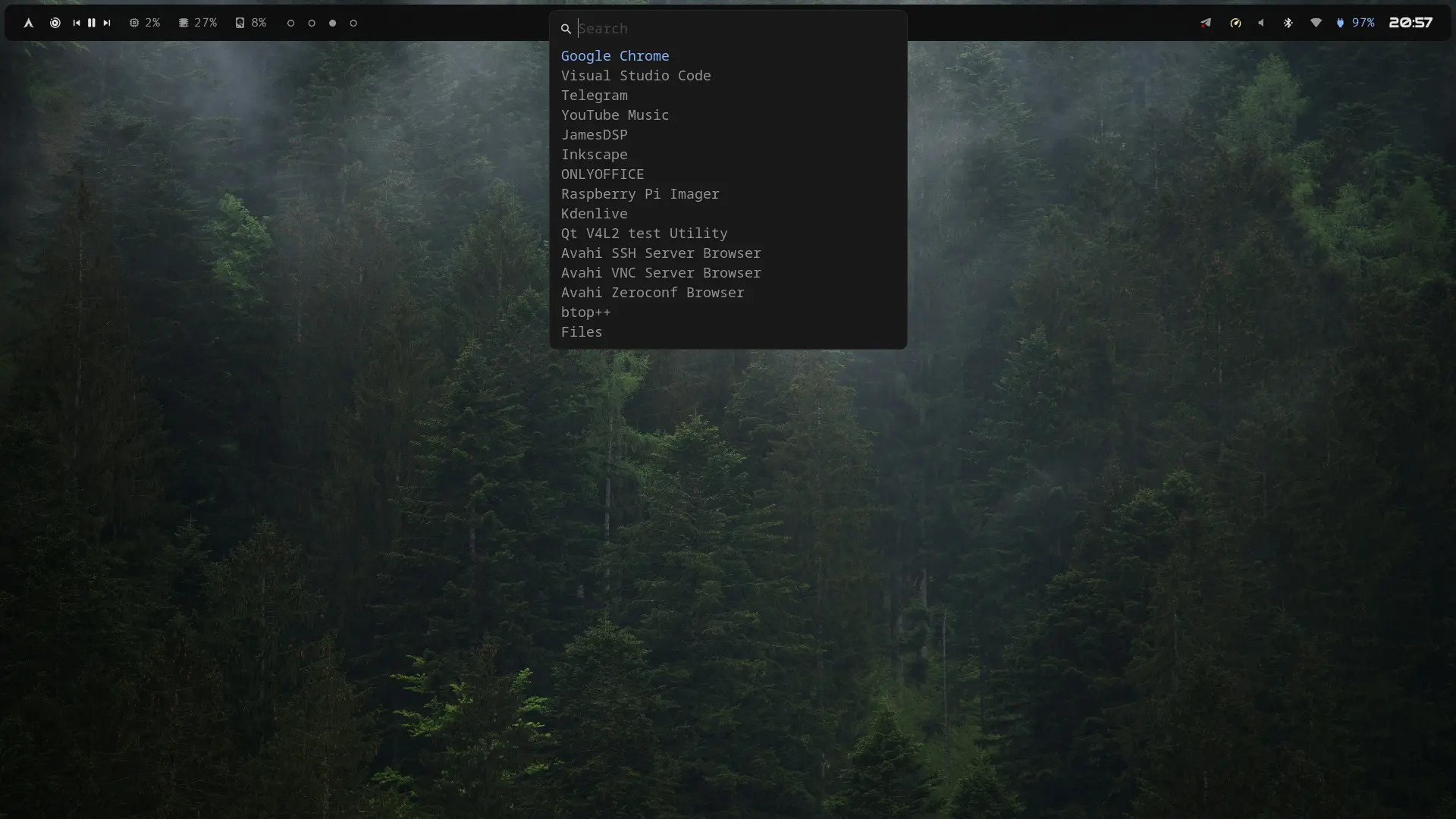This screenshot has height=819, width=1456.
Task: Click the 27% memory usage indicator
Action: pos(198,23)
